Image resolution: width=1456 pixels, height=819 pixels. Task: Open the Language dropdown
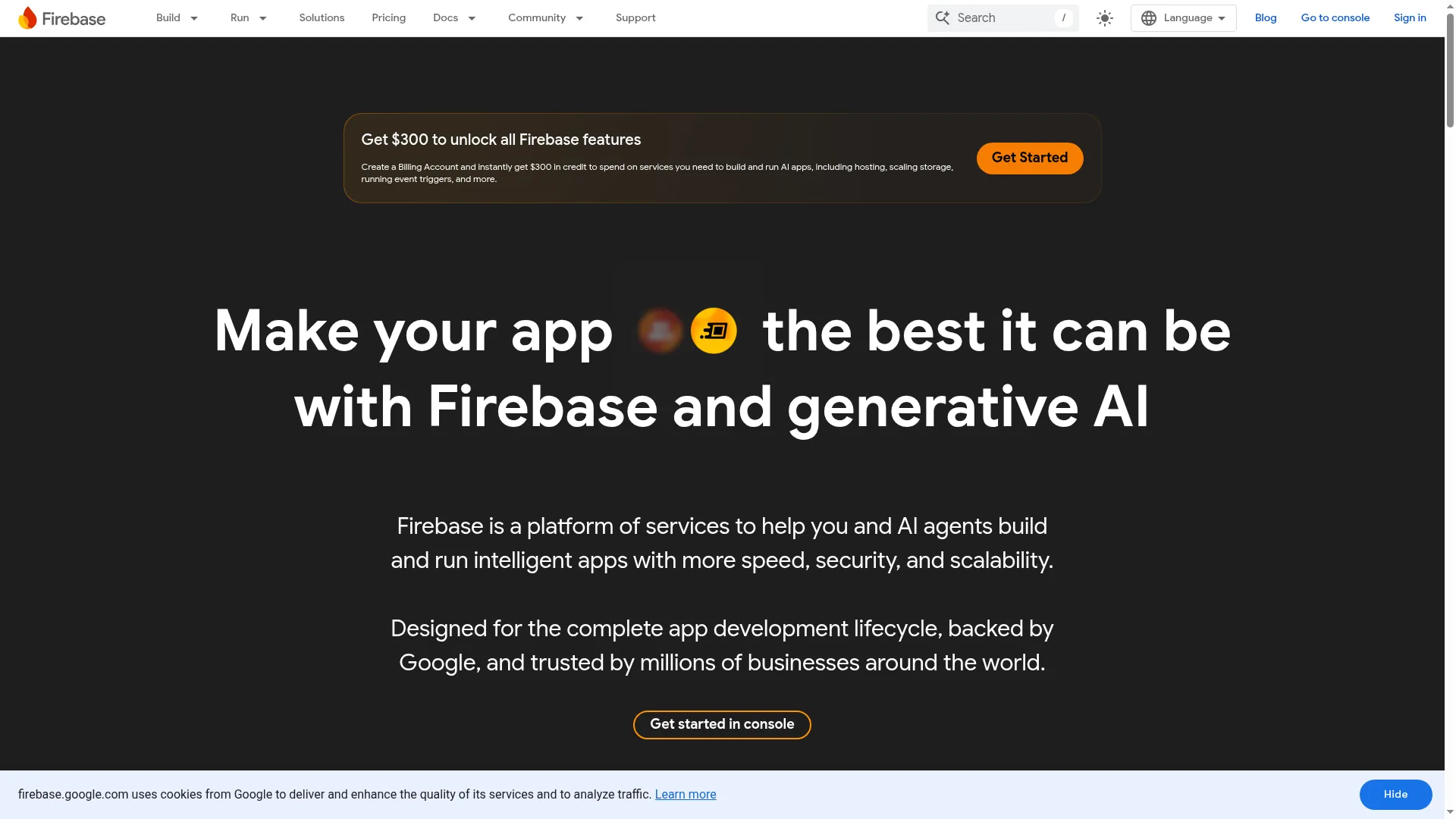coord(1184,18)
